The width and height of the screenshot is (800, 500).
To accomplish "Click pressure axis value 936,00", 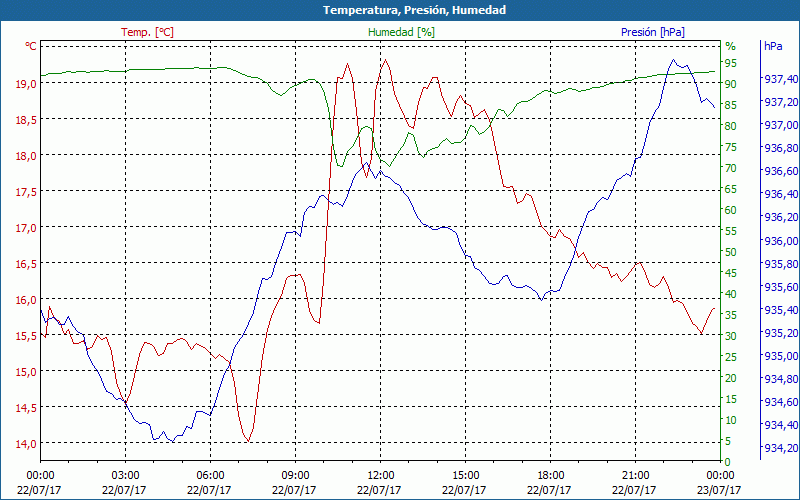I will click(781, 241).
